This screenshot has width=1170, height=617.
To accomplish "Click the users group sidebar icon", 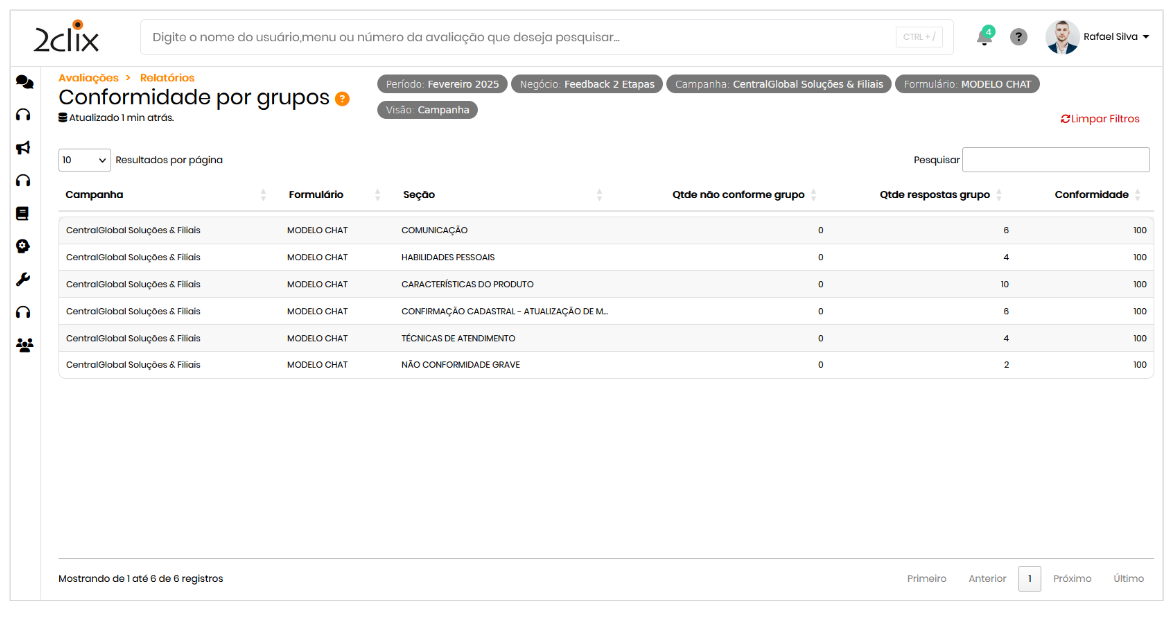I will coord(24,345).
